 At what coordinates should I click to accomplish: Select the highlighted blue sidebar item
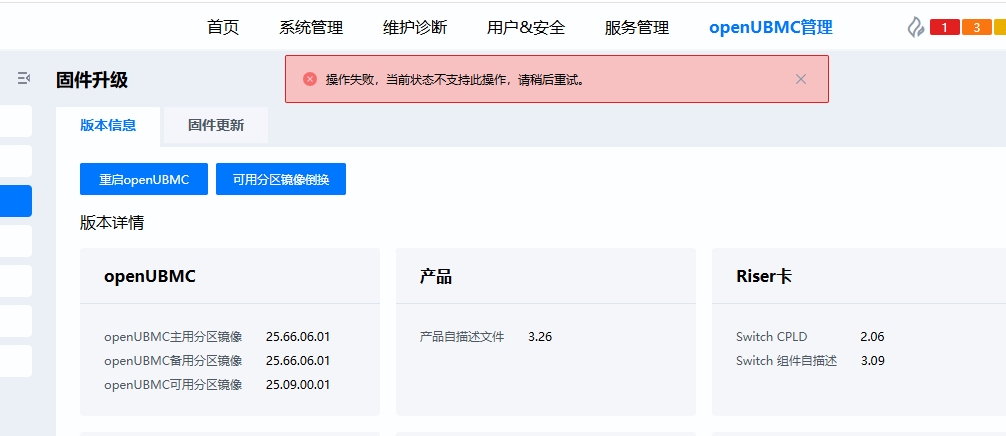[x=16, y=201]
